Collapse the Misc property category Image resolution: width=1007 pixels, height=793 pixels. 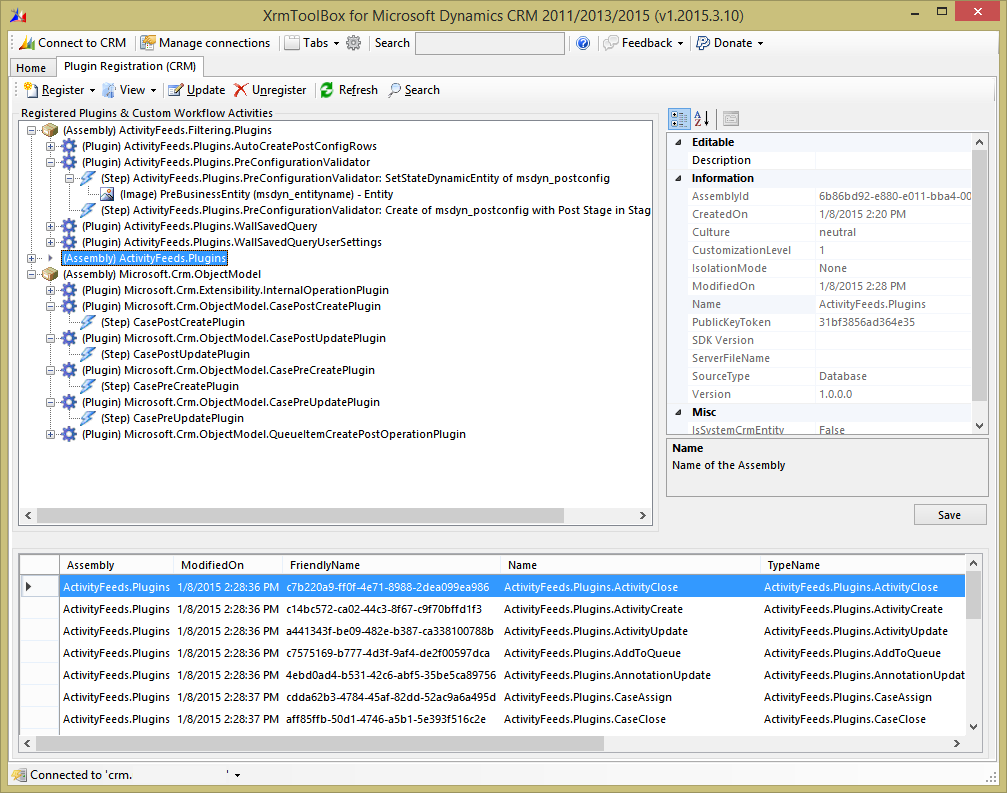[x=678, y=412]
